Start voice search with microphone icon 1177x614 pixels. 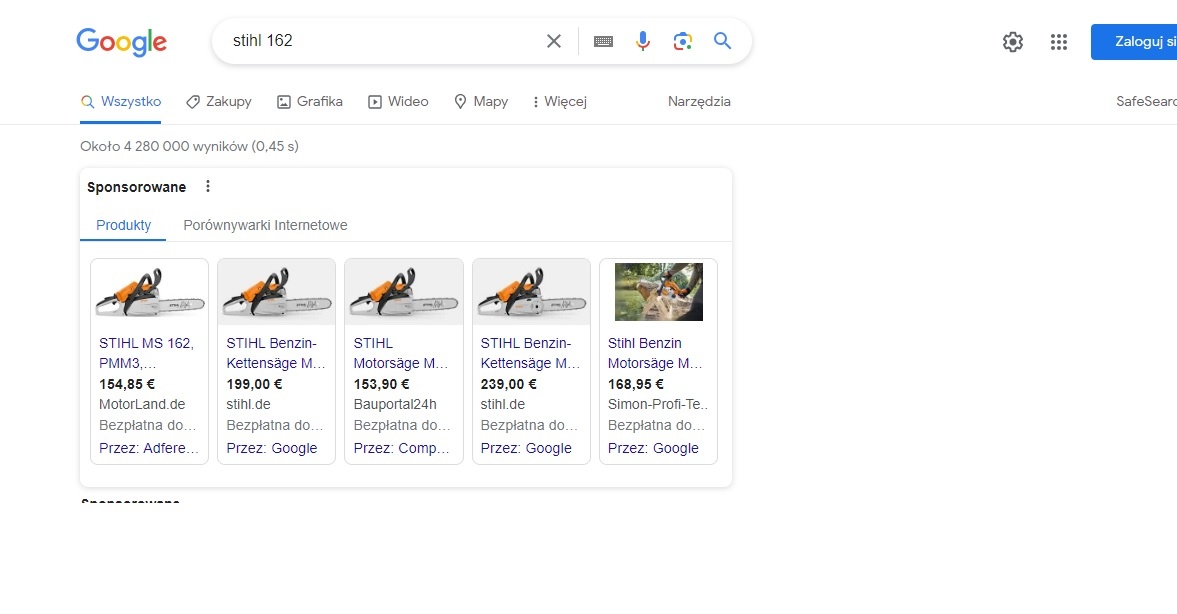tap(643, 41)
